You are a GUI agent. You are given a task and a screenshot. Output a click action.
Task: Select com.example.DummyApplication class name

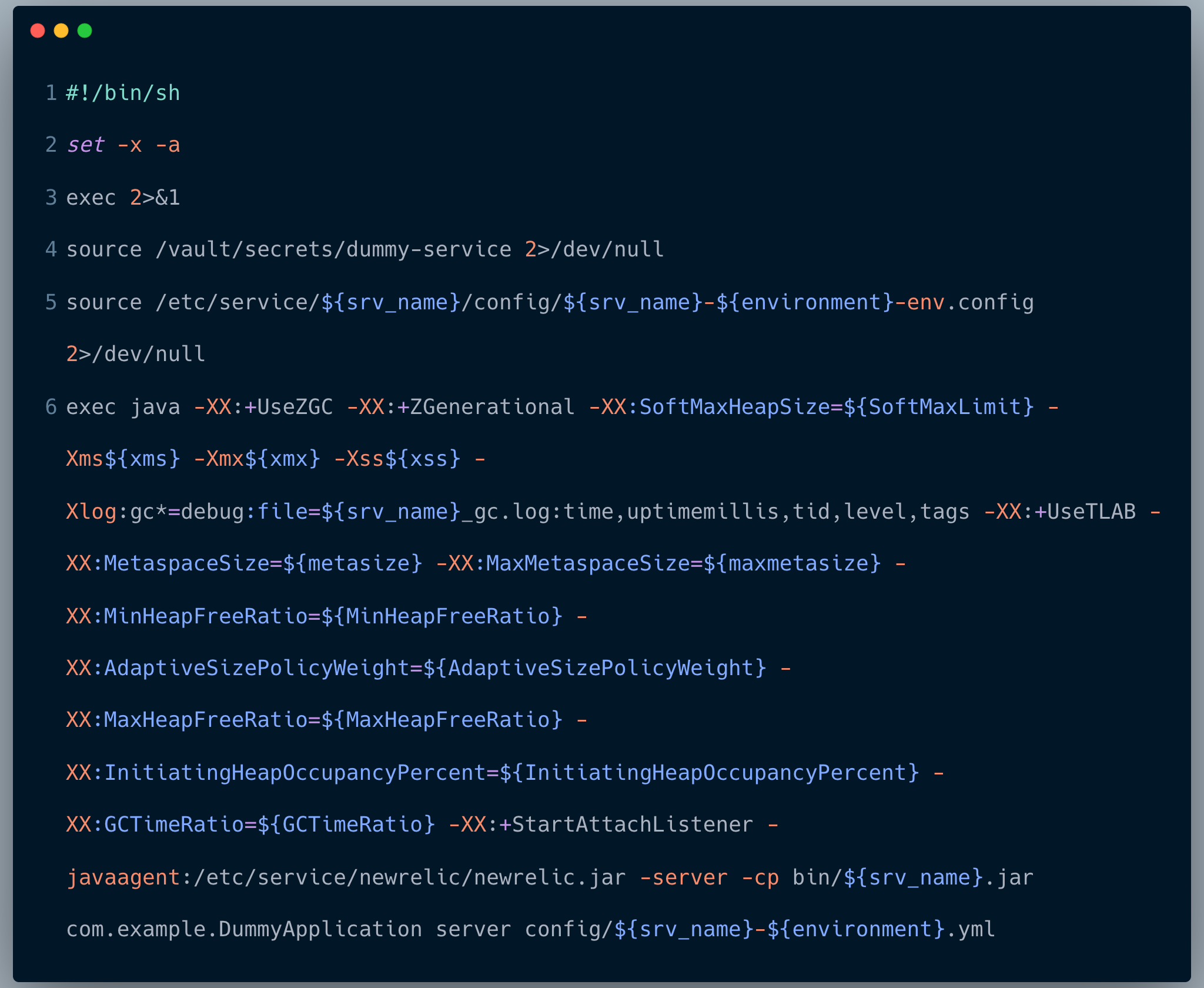(242, 929)
